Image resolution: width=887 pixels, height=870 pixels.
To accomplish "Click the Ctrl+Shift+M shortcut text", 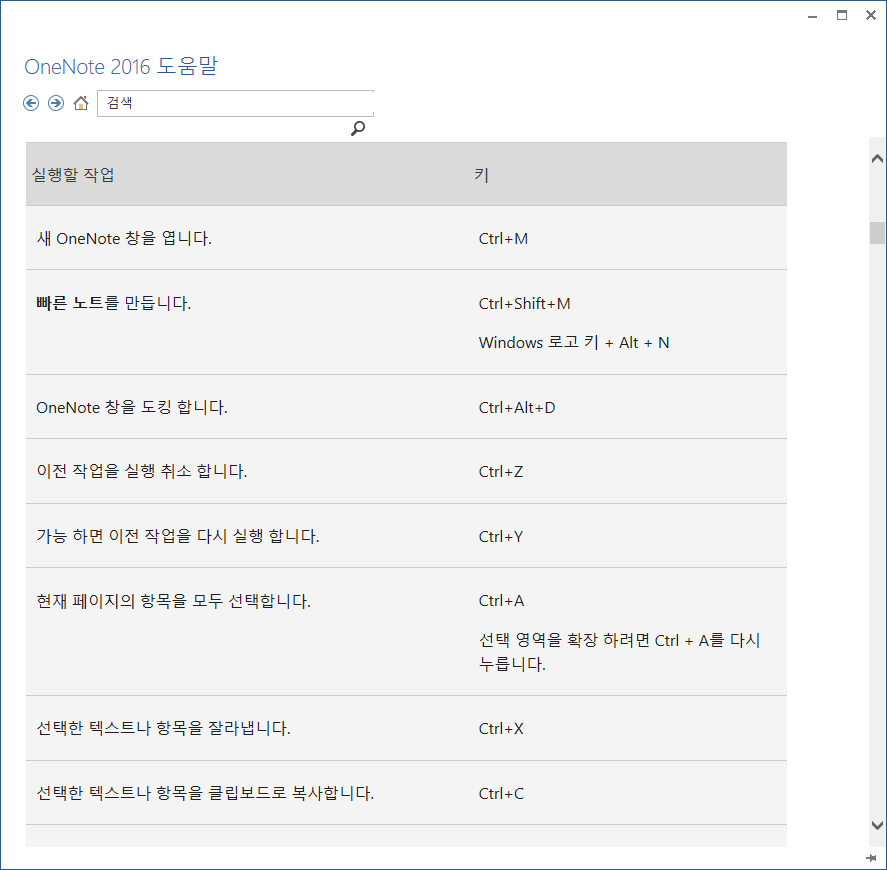I will point(524,304).
